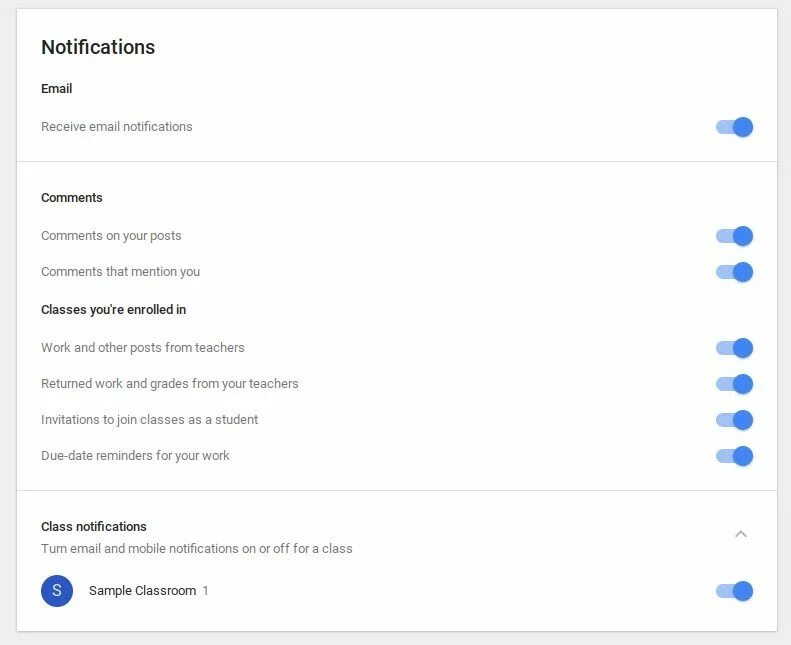
Task: Click the Class notifications section title
Action: coord(94,527)
